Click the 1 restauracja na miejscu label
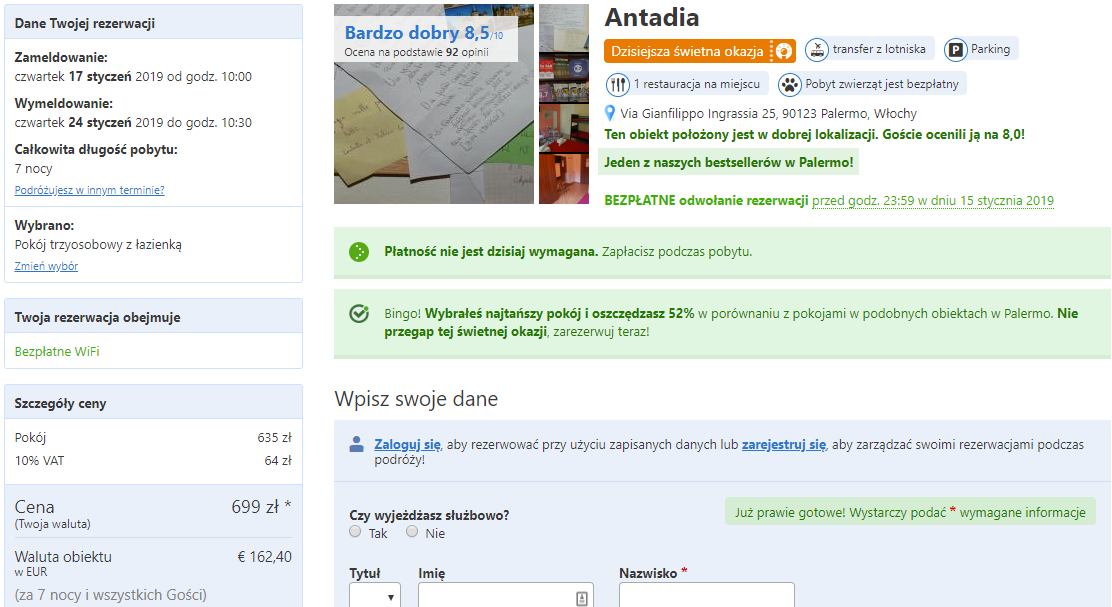This screenshot has width=1112, height=607. pyautogui.click(x=696, y=84)
